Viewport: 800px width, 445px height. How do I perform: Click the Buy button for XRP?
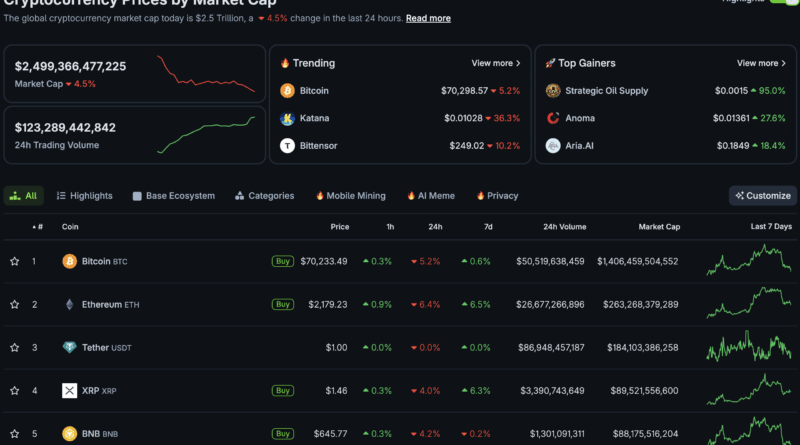pyautogui.click(x=283, y=390)
